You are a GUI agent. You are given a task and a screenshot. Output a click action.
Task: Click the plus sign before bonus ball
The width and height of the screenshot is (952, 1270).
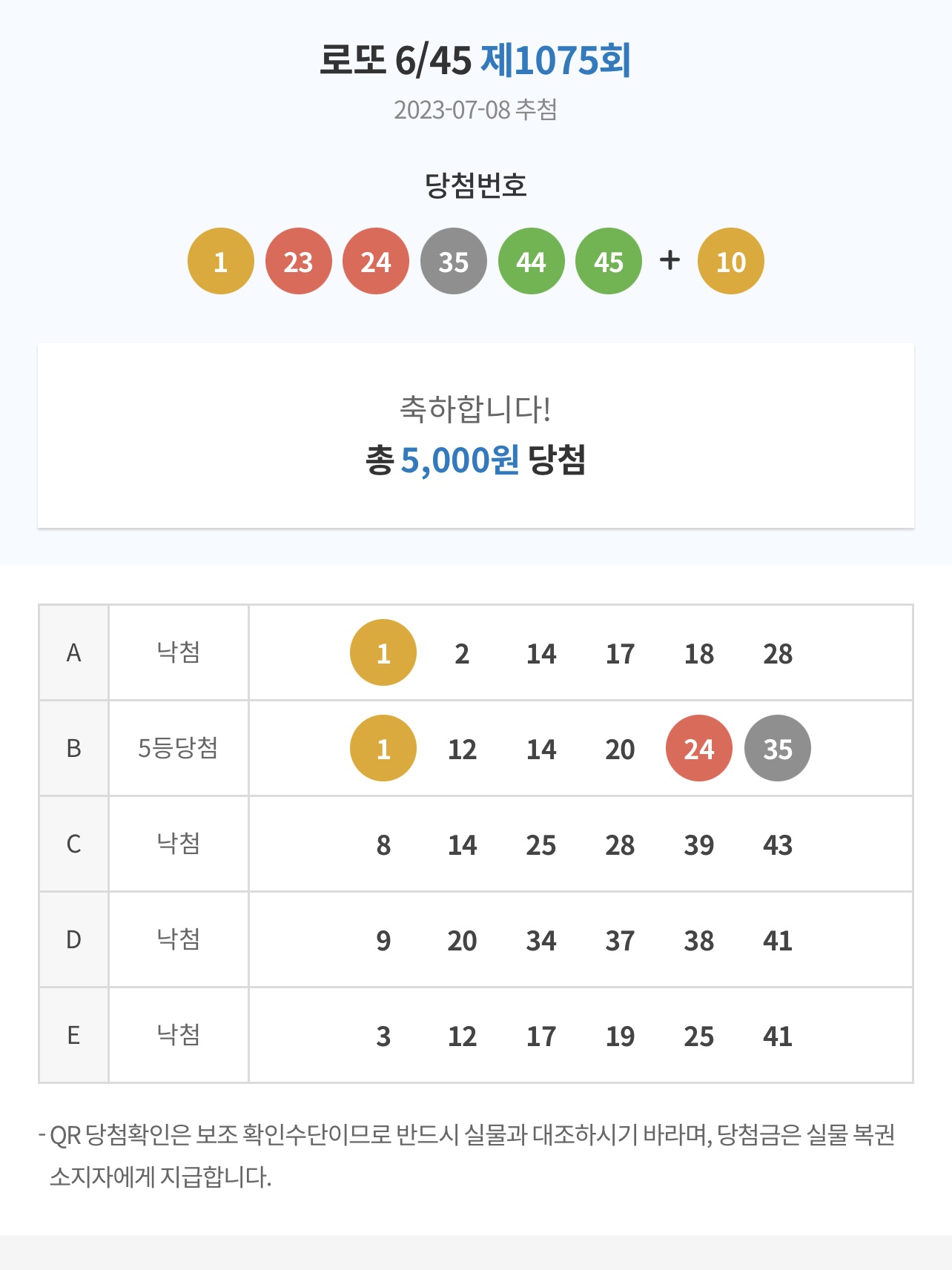click(670, 260)
